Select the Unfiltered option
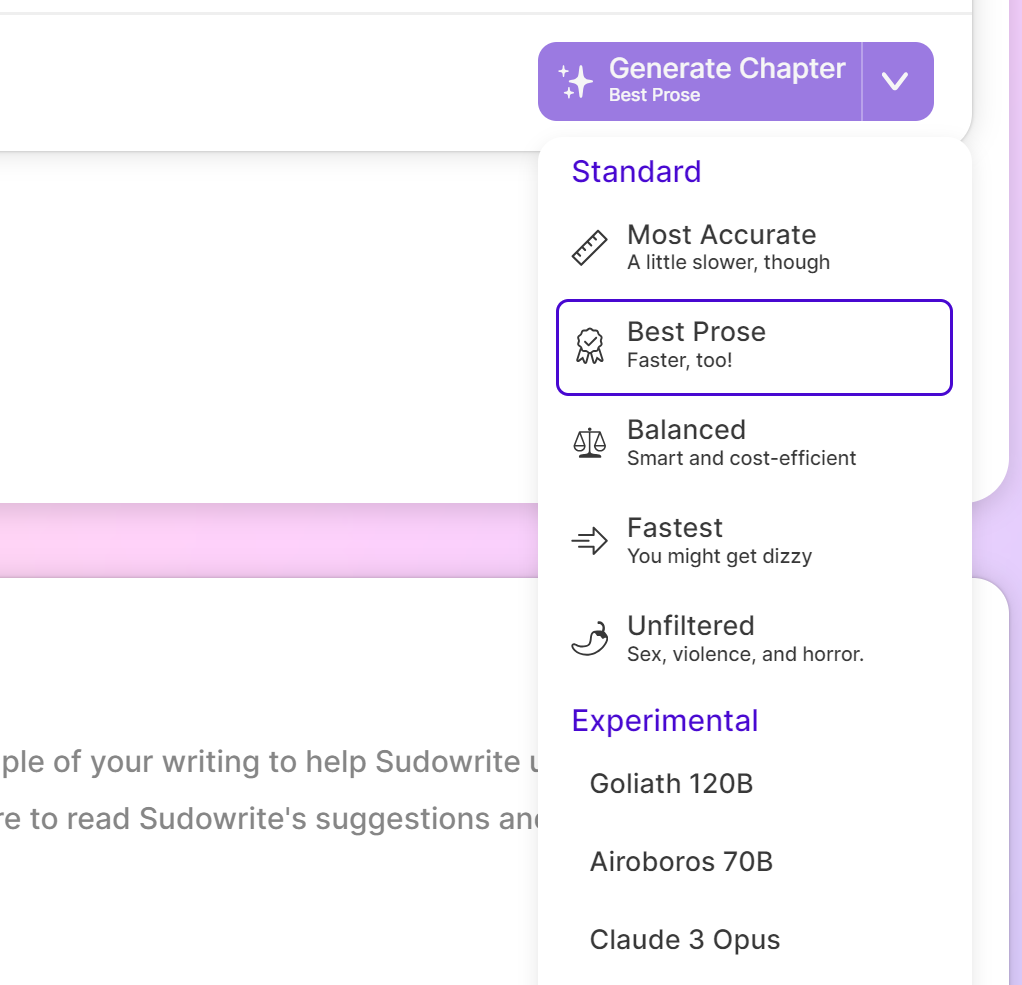Viewport: 1022px width, 985px height. (x=754, y=640)
